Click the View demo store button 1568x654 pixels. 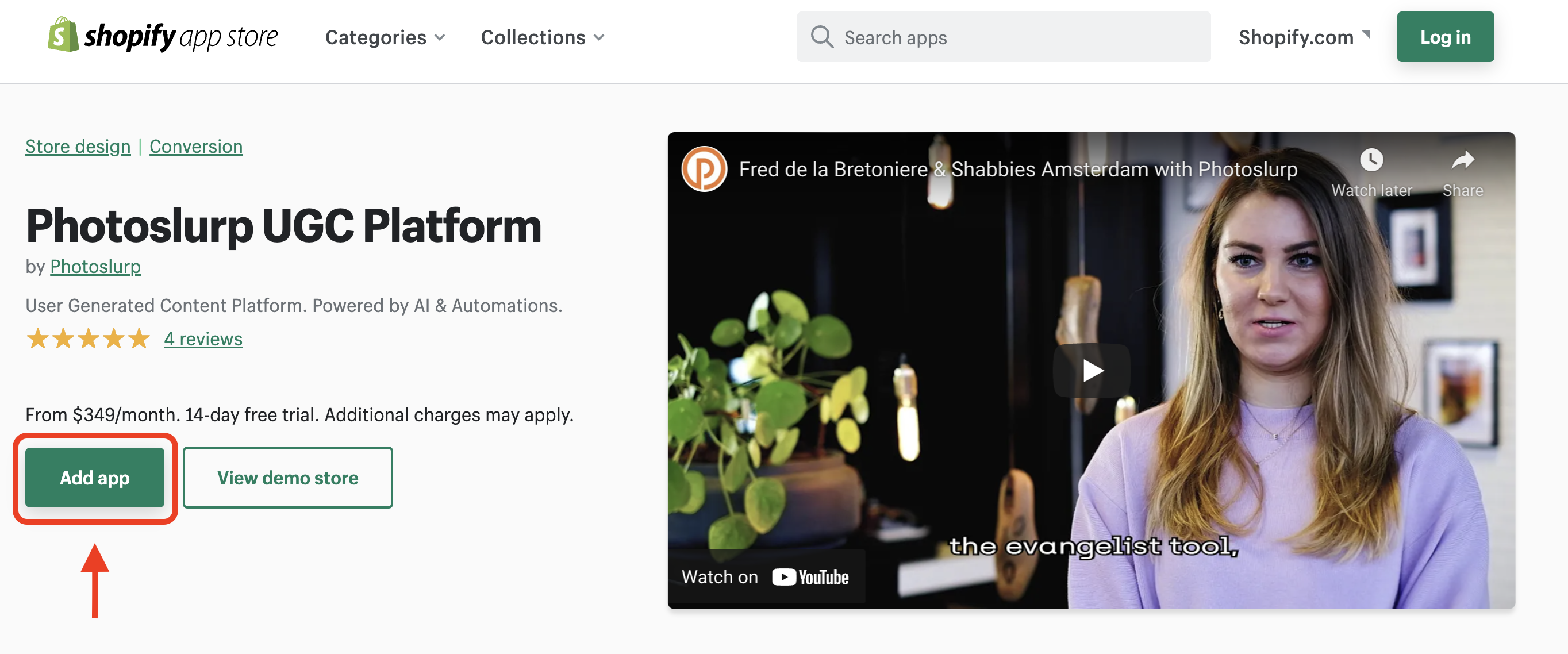click(x=288, y=478)
